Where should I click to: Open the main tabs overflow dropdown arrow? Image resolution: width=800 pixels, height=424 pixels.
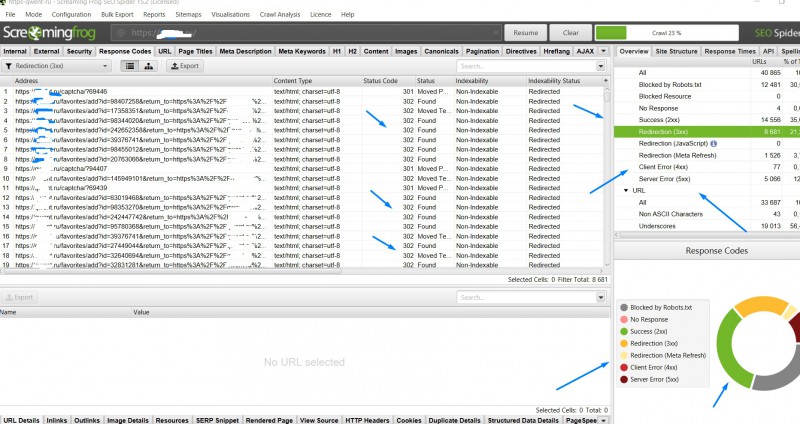pos(603,51)
